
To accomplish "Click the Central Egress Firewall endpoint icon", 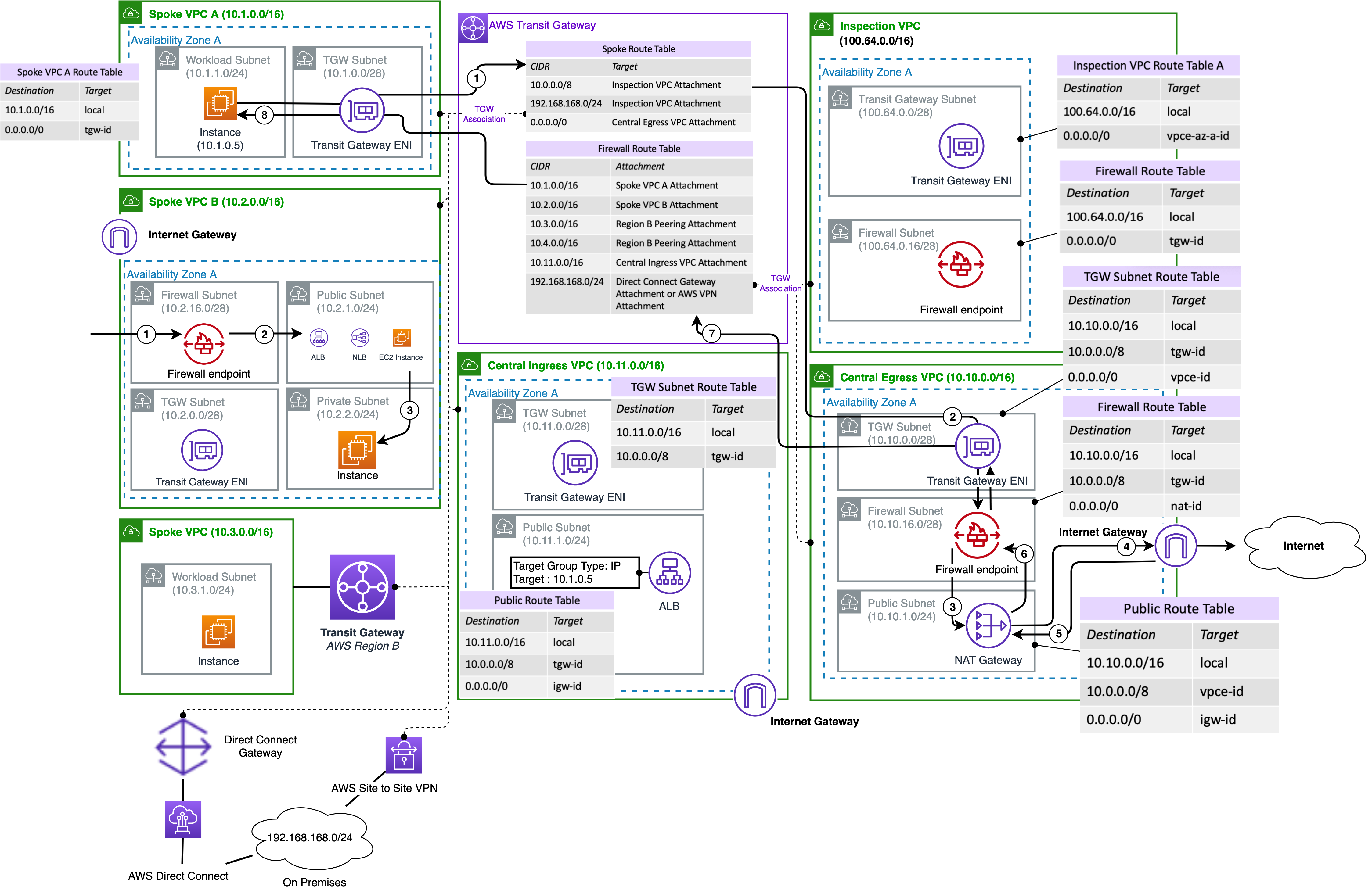I will [977, 535].
